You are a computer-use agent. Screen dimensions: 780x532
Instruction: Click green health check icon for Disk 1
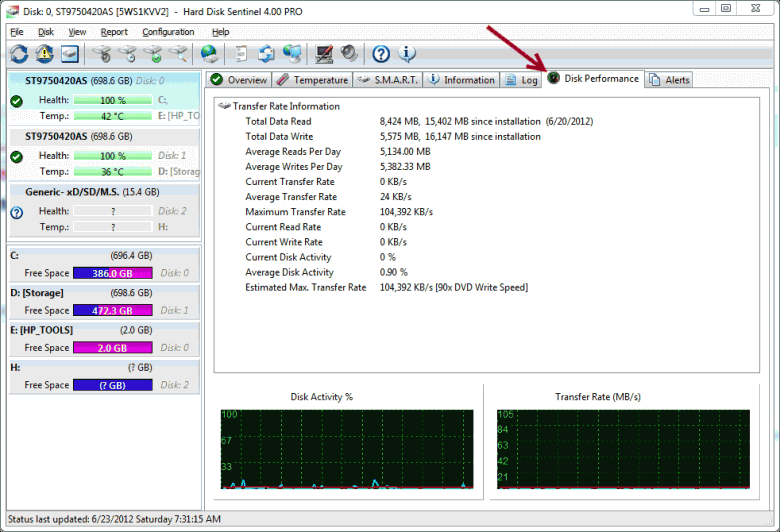[16, 157]
